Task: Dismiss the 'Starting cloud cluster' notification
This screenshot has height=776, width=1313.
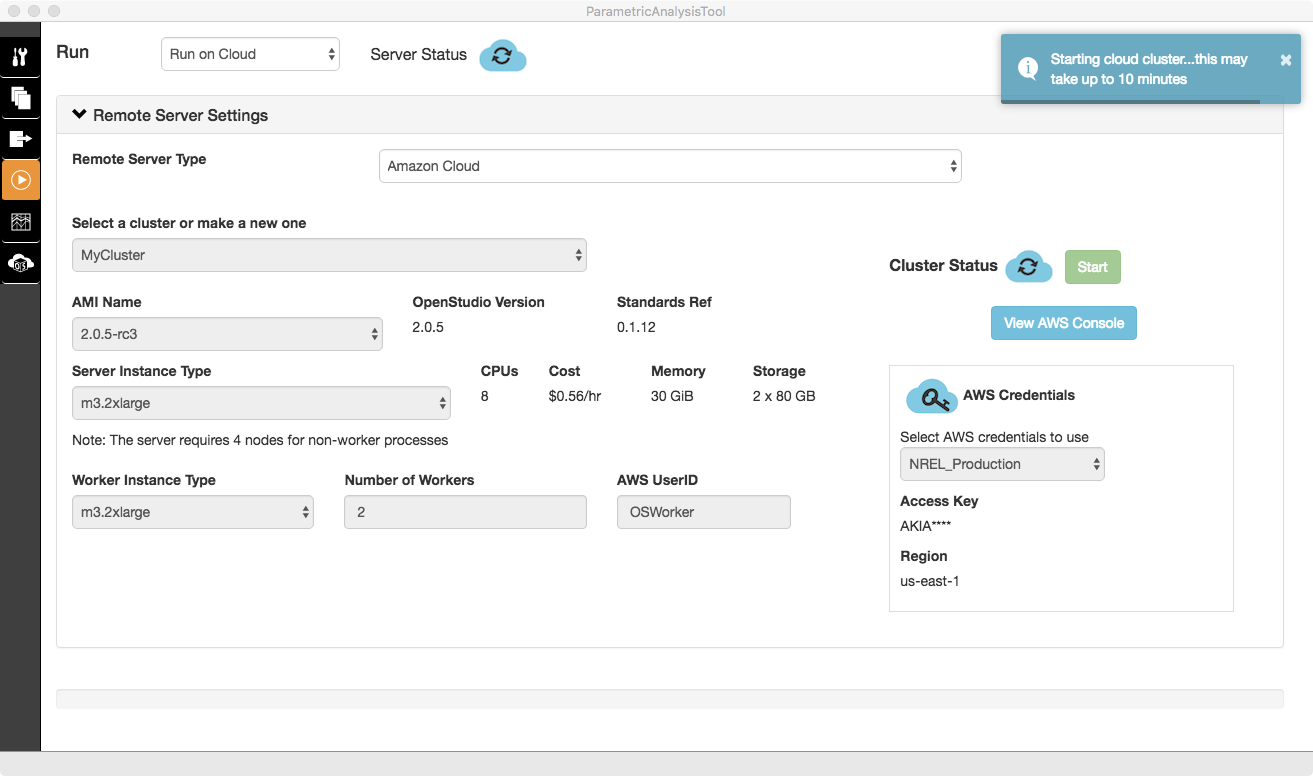Action: click(1285, 60)
